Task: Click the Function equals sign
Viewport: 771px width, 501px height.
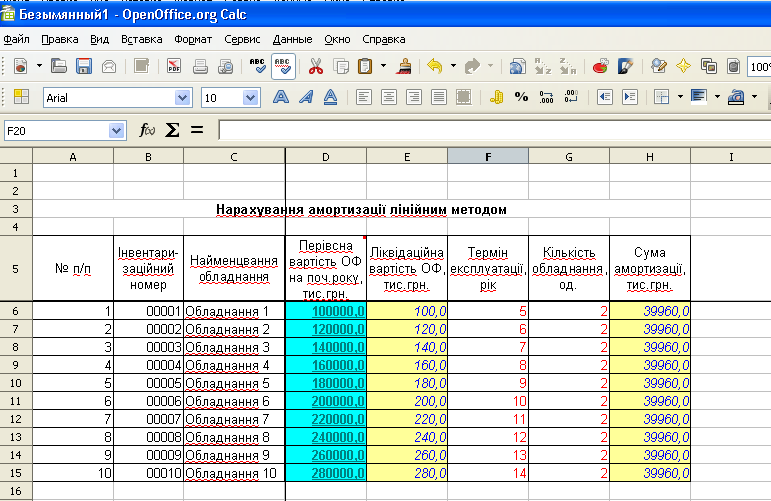Action: [x=197, y=130]
